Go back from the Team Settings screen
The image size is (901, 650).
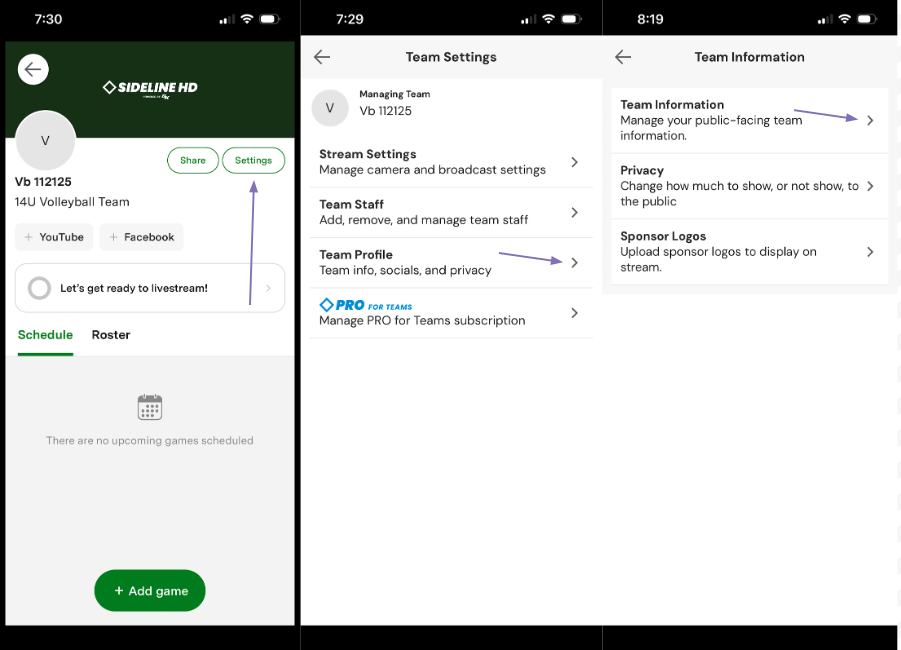click(322, 57)
